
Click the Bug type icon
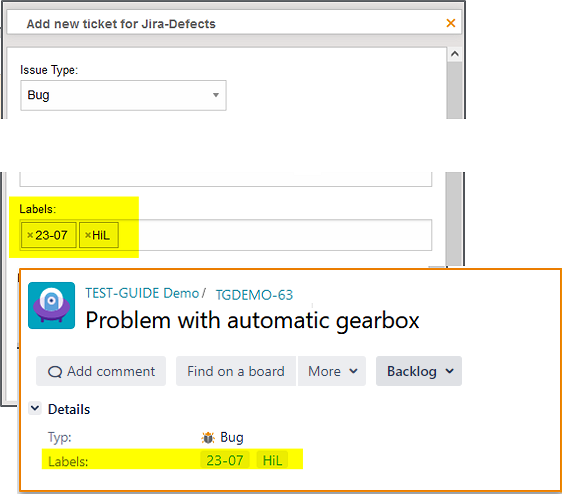point(208,438)
